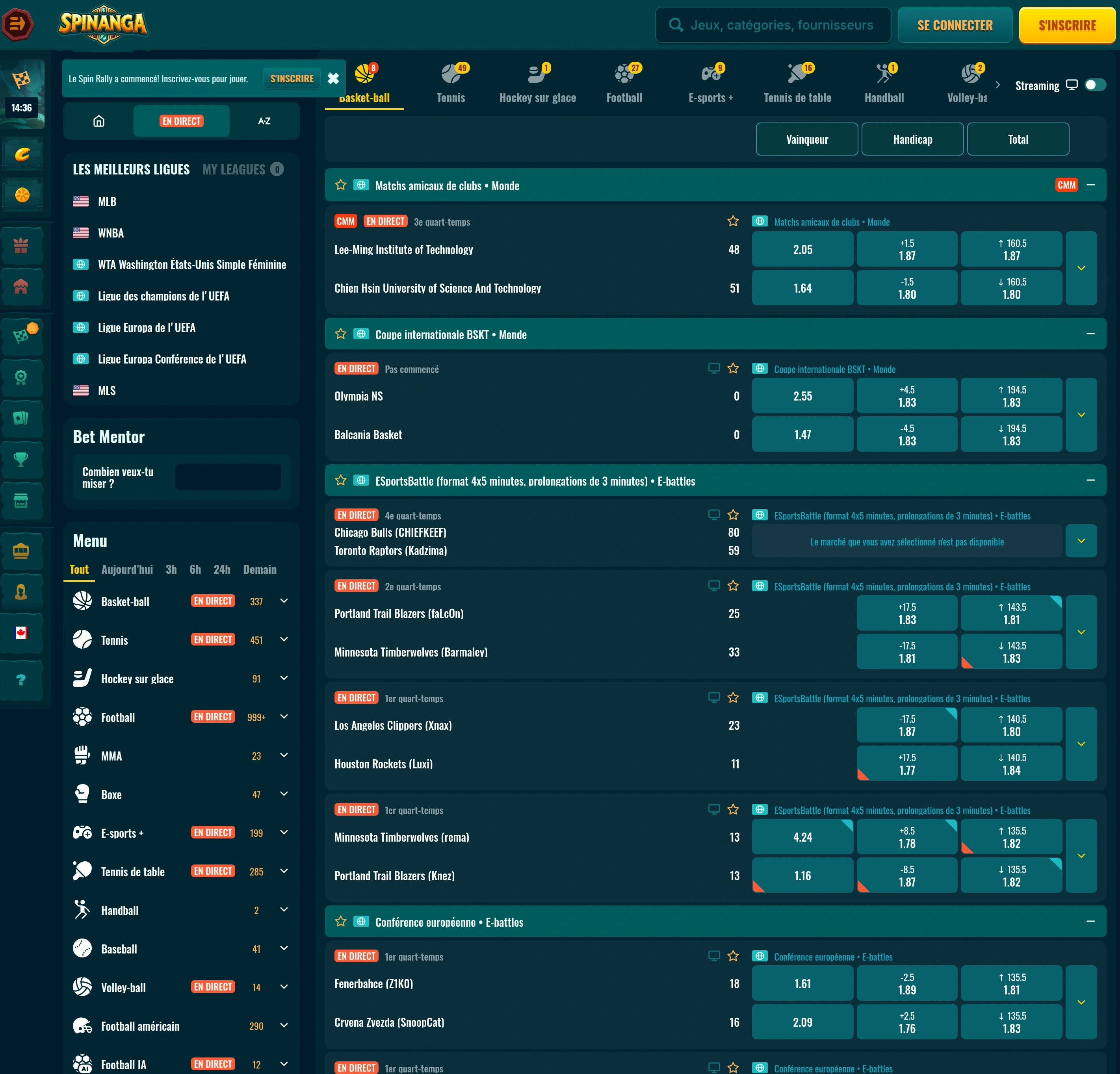The image size is (1120, 1074).
Task: Open the trophy sidebar icon
Action: click(21, 459)
